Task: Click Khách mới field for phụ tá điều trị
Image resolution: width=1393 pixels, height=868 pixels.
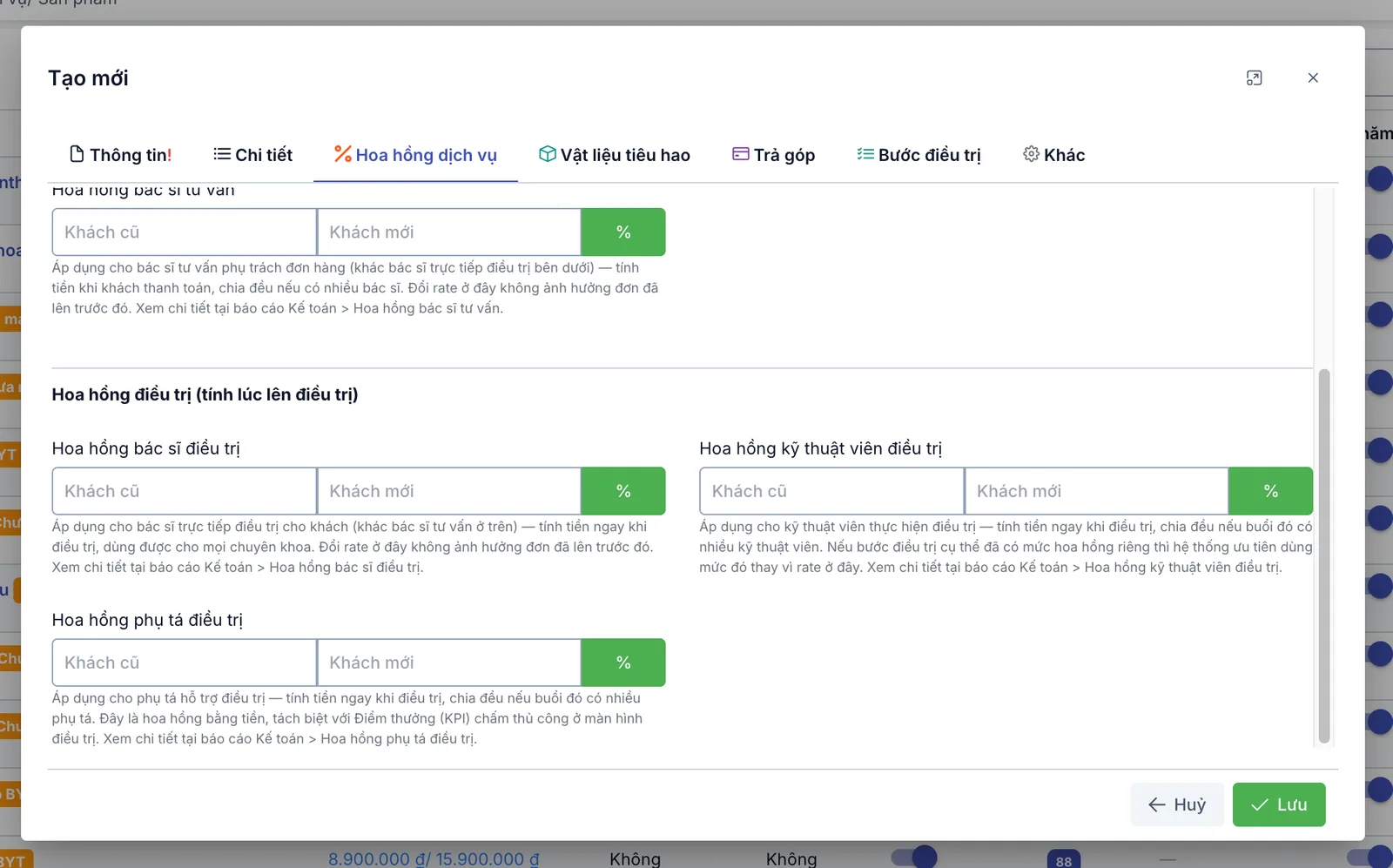Action: 449,663
